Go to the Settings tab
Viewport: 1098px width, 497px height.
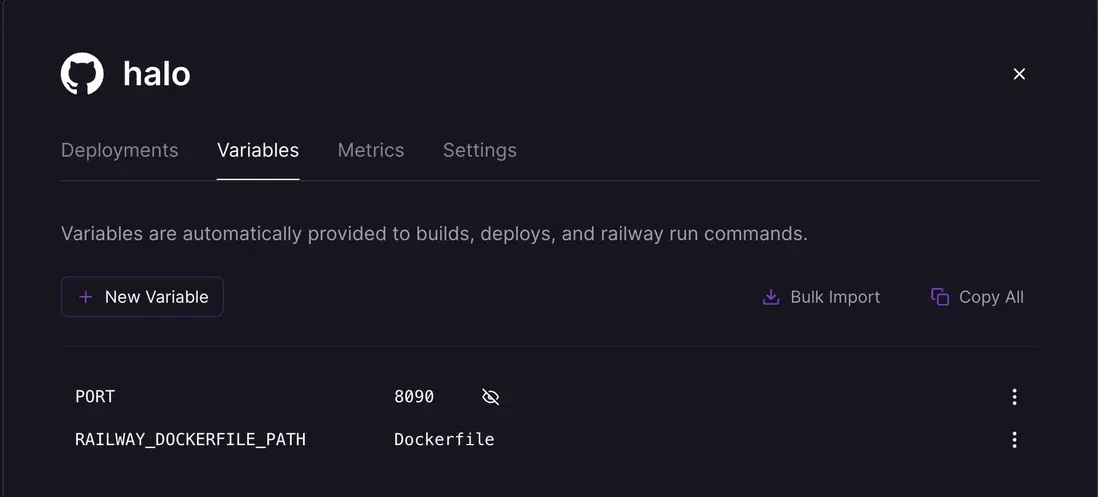click(480, 150)
